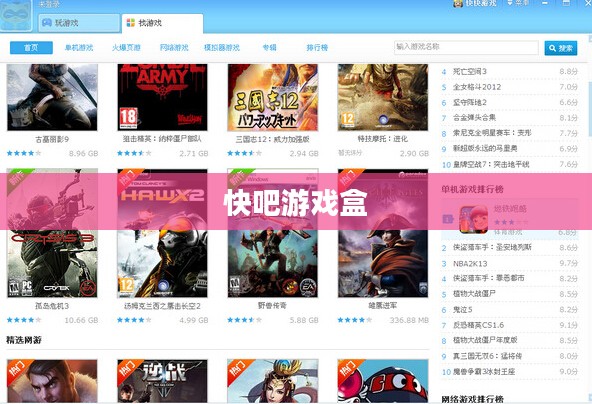The image size is (592, 404).
Task: Open the H.A.W.X 2 cover thumbnail
Action: pyautogui.click(x=162, y=233)
